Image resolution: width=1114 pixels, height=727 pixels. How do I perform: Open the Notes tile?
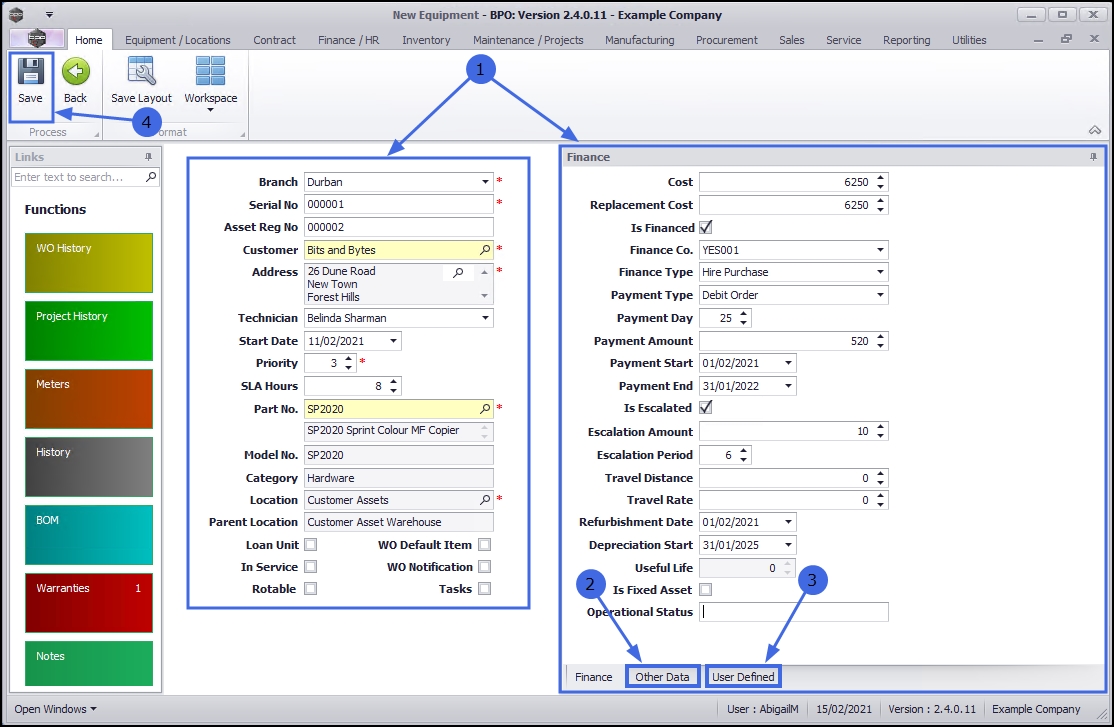(x=89, y=664)
